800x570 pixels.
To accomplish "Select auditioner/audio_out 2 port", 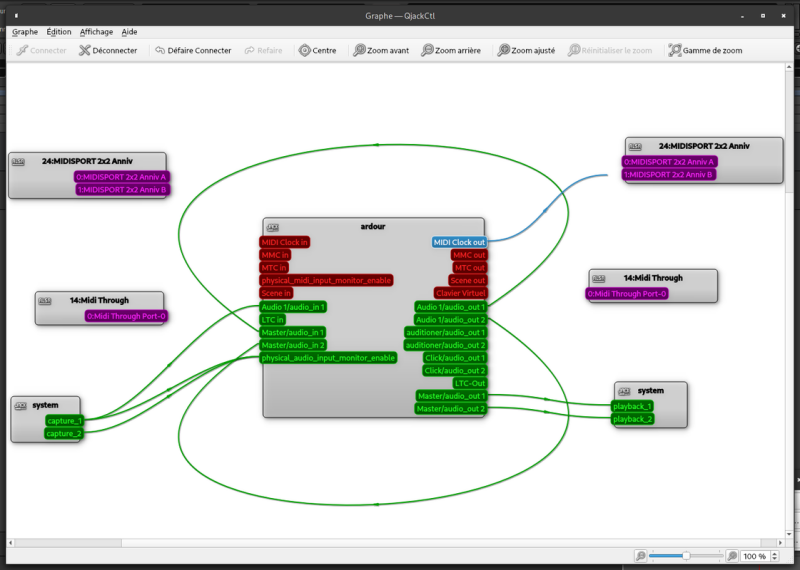I will coord(446,345).
